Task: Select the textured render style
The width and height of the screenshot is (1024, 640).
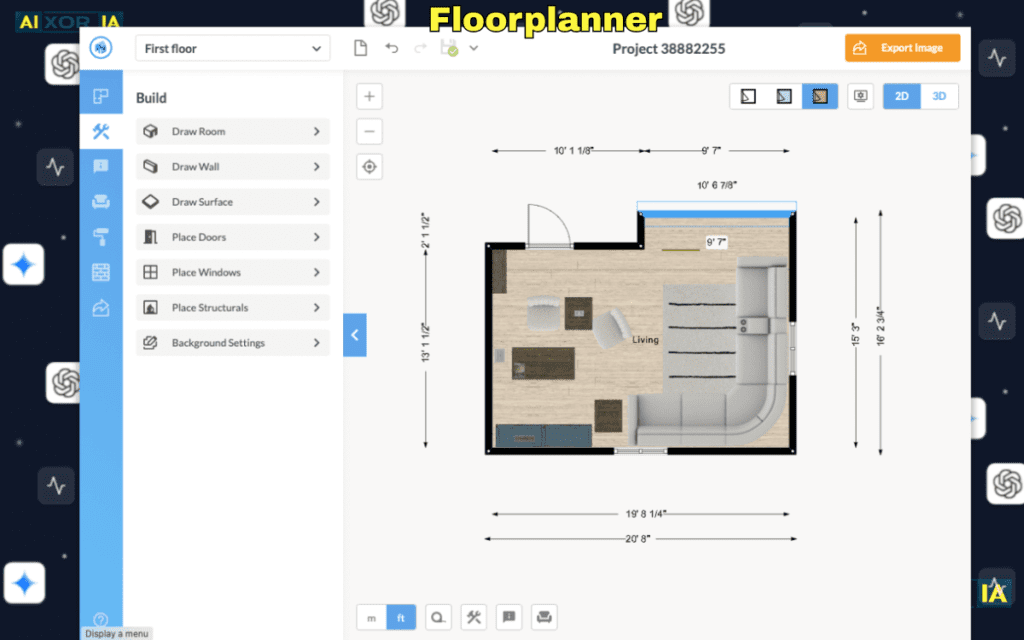Action: 820,96
